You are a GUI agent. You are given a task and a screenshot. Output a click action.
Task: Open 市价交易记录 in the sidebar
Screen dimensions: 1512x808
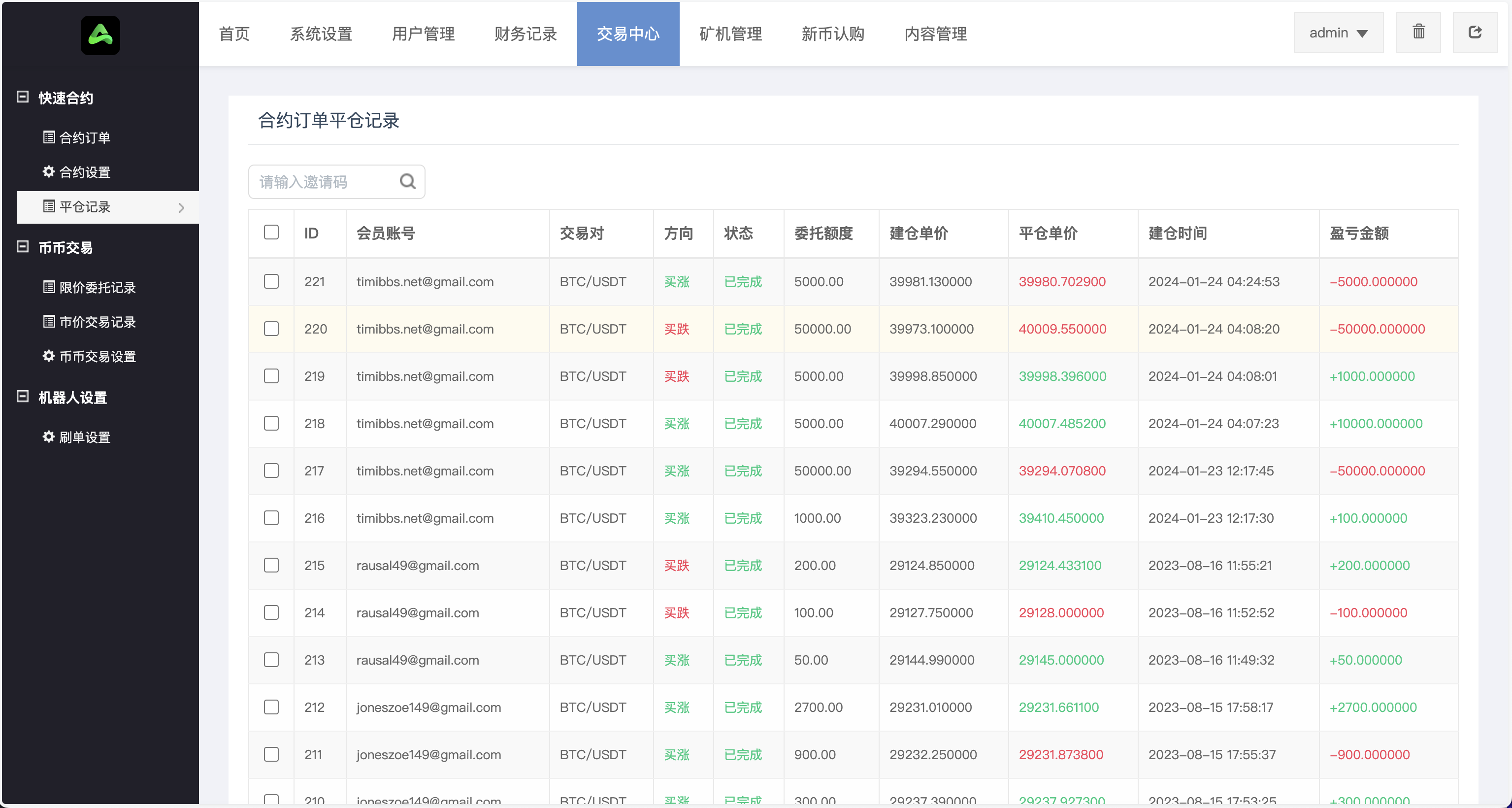[x=98, y=322]
